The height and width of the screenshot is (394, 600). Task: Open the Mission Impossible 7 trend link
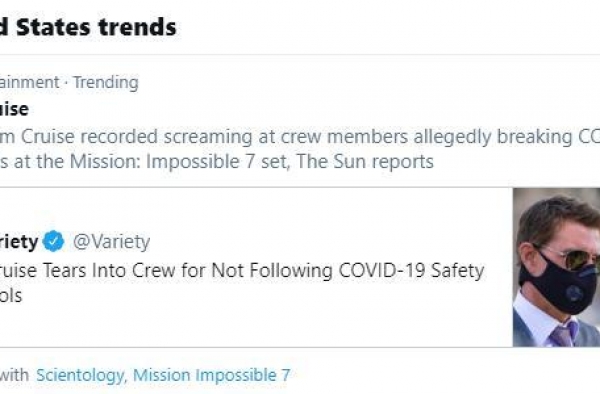(211, 375)
